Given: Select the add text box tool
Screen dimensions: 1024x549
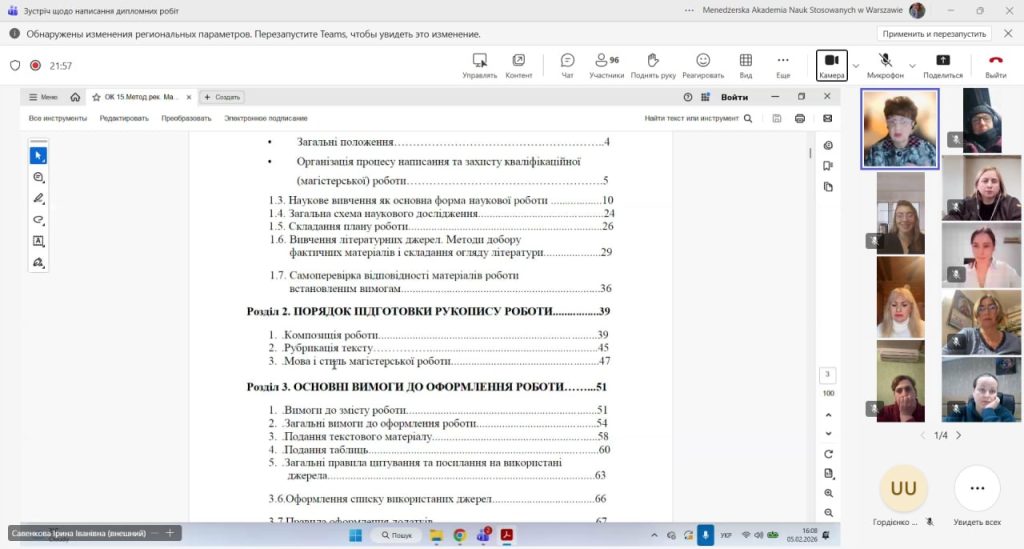Looking at the screenshot, I should click(x=38, y=241).
